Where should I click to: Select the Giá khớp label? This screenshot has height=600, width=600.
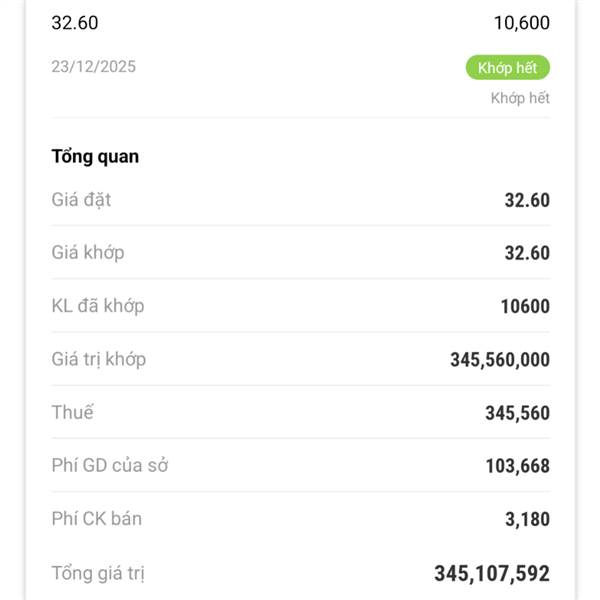point(88,253)
